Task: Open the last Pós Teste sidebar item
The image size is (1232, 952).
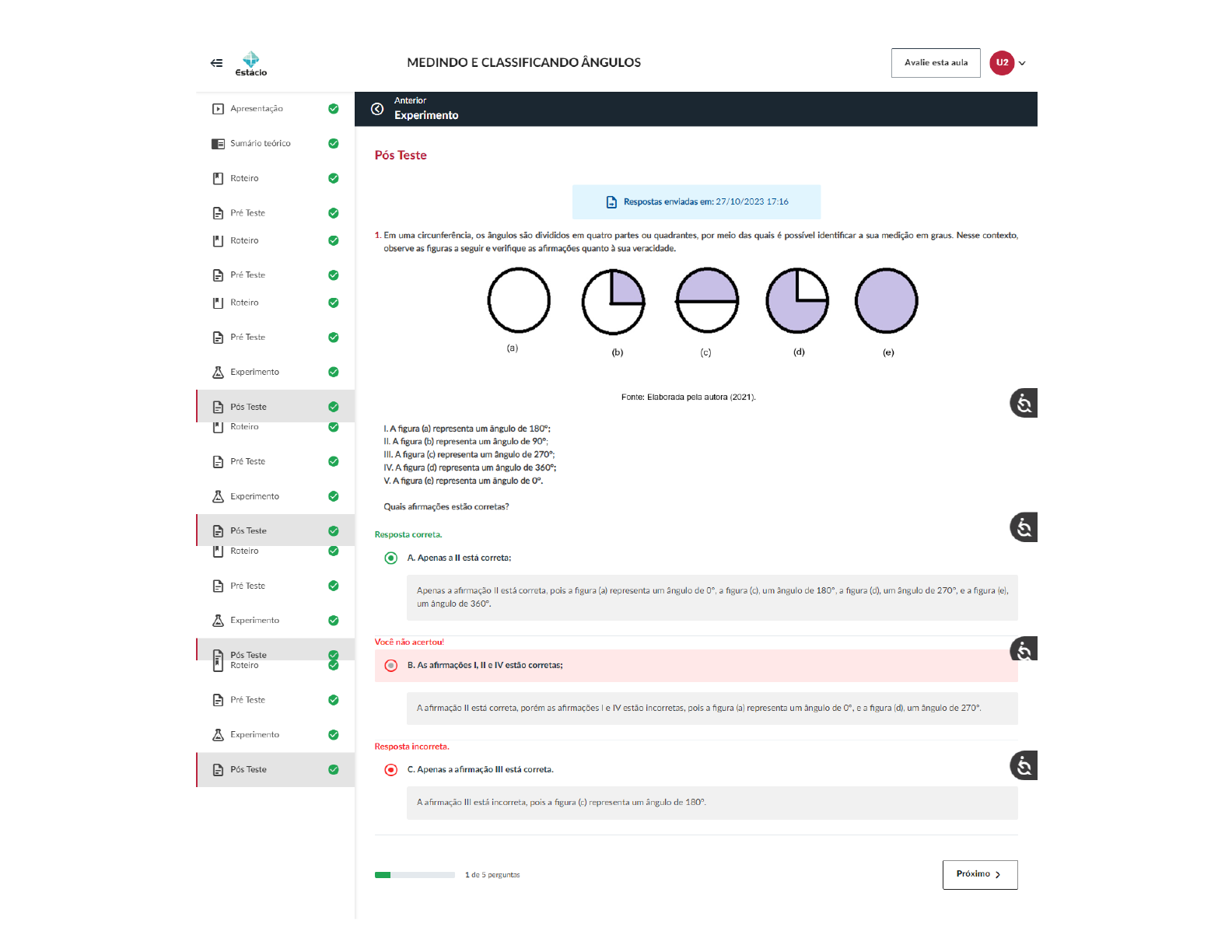Action: pos(248,770)
